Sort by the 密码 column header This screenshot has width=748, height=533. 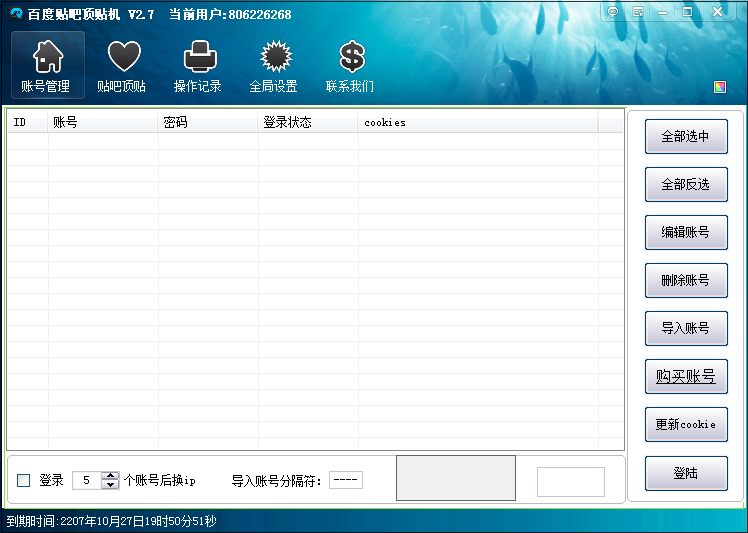(208, 123)
